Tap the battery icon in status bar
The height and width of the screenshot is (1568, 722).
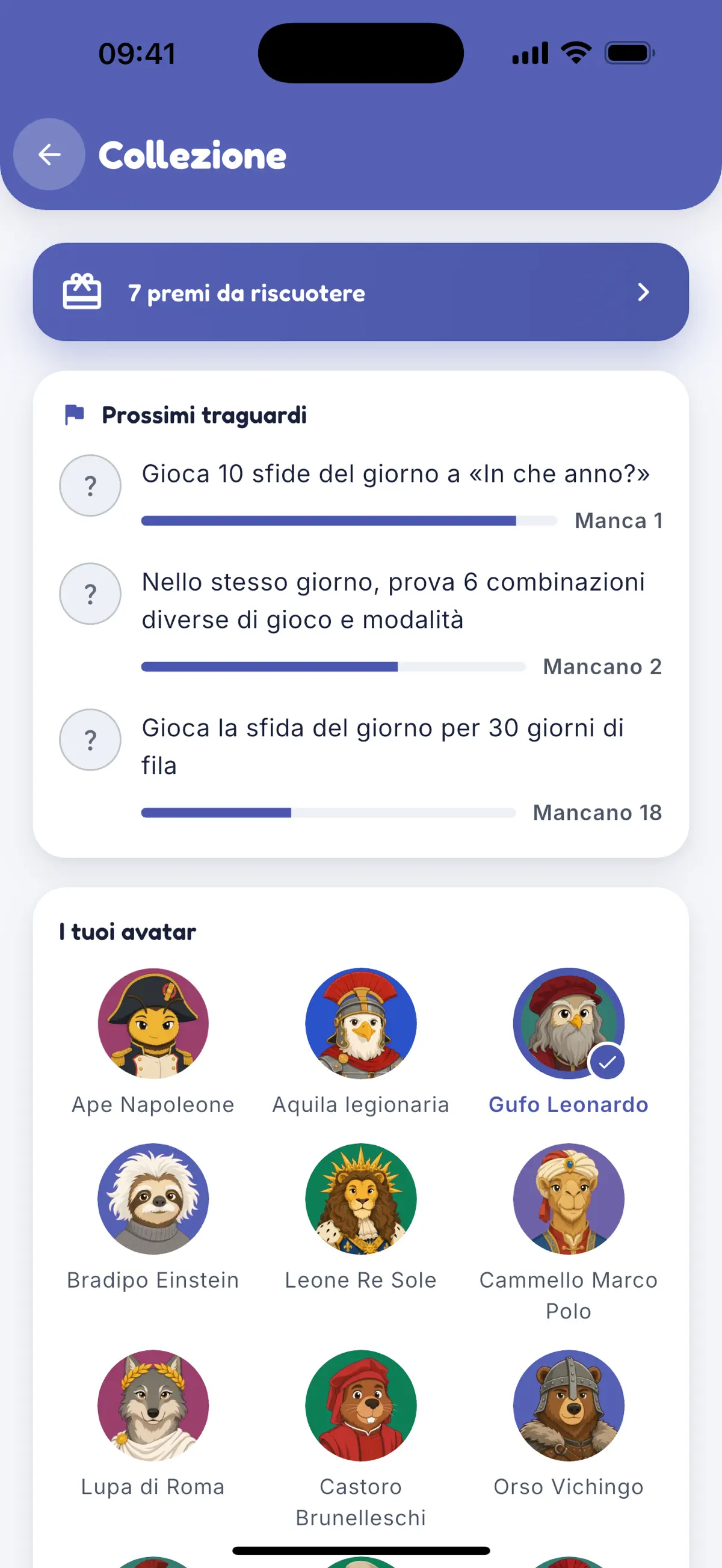(629, 53)
